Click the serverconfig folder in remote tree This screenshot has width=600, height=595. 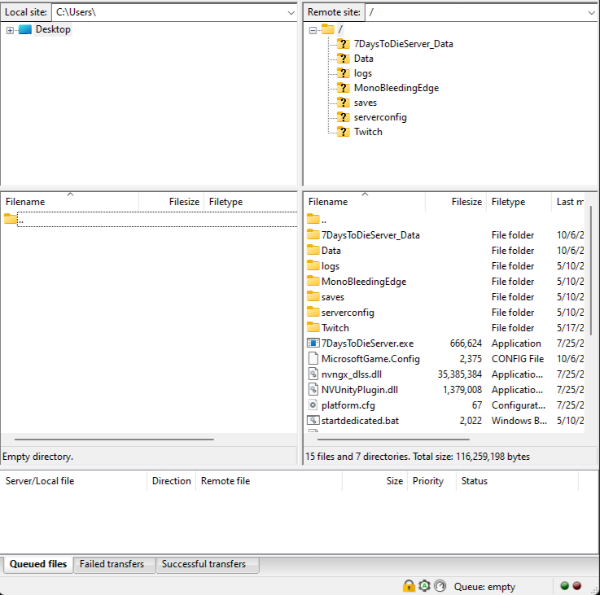pyautogui.click(x=380, y=117)
